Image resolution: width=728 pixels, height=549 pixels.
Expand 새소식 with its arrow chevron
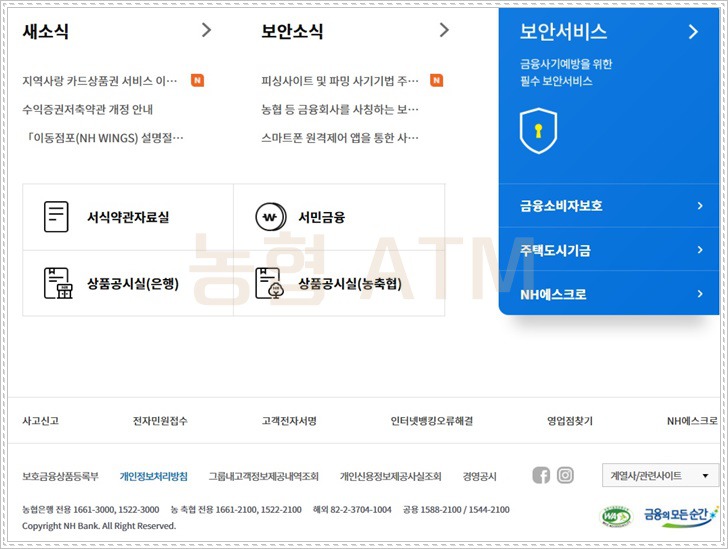tap(207, 30)
